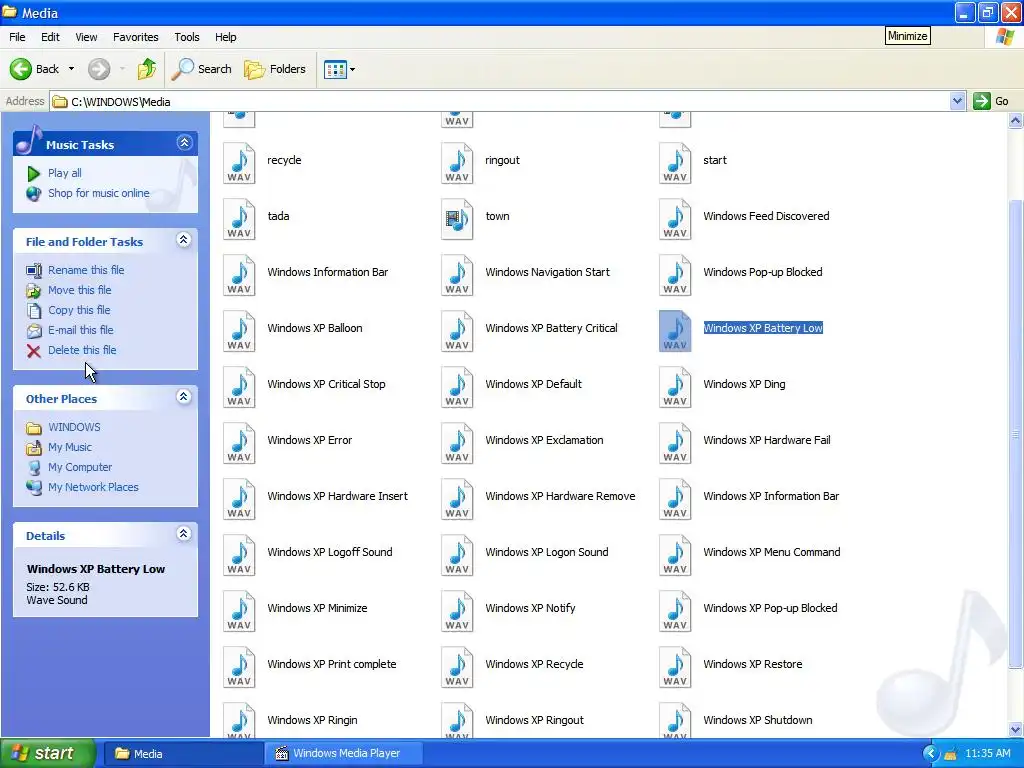Switch to Windows Media Player taskbar button
Viewport: 1024px width, 768px height.
pyautogui.click(x=343, y=754)
